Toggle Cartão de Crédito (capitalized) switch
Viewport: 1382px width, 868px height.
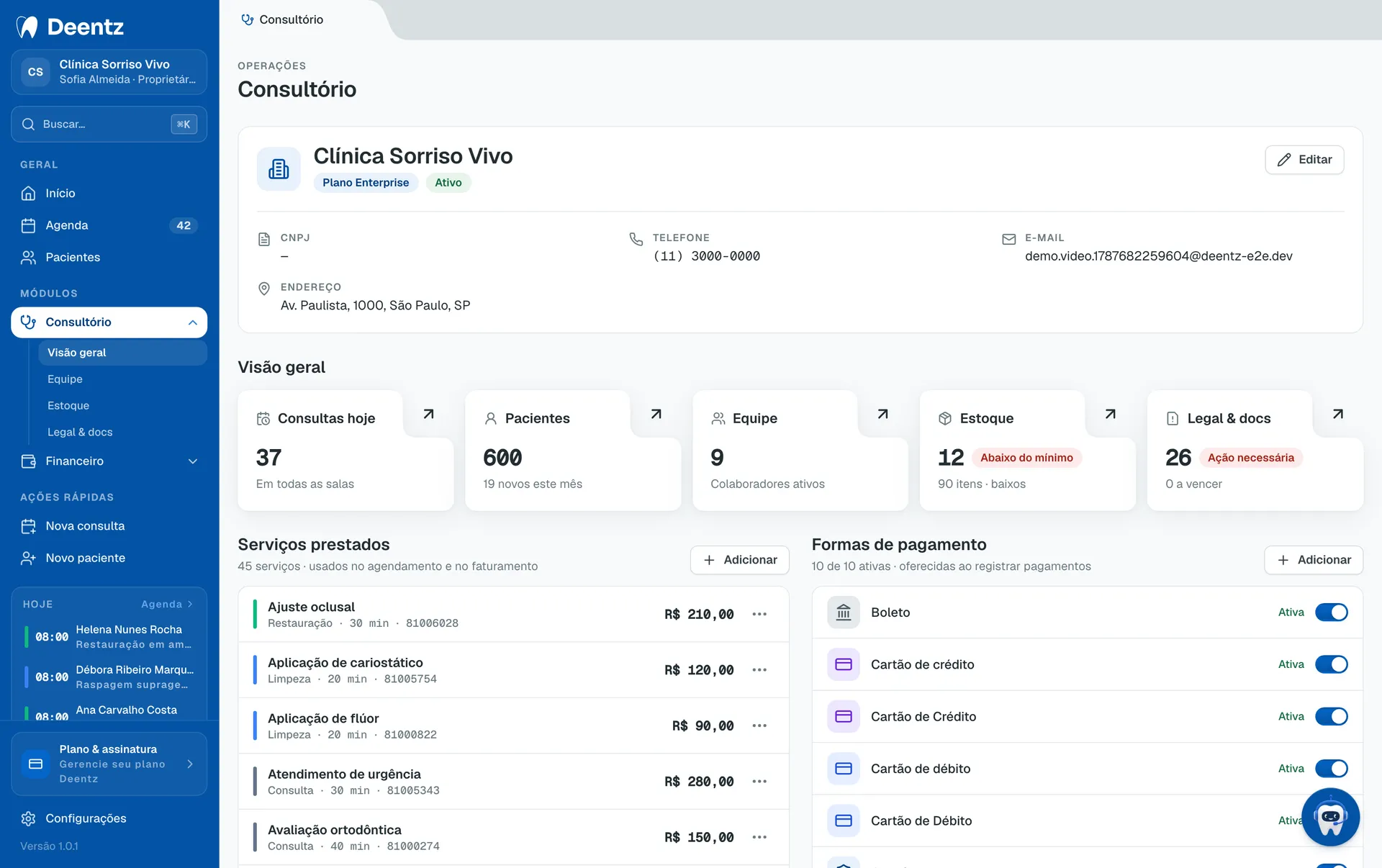click(x=1332, y=717)
